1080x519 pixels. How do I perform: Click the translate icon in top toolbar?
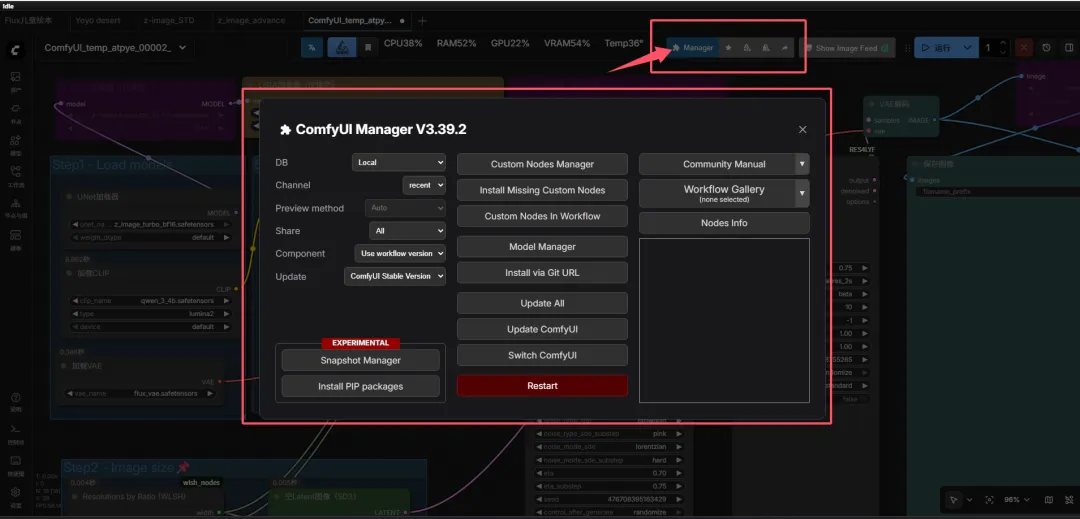point(312,47)
